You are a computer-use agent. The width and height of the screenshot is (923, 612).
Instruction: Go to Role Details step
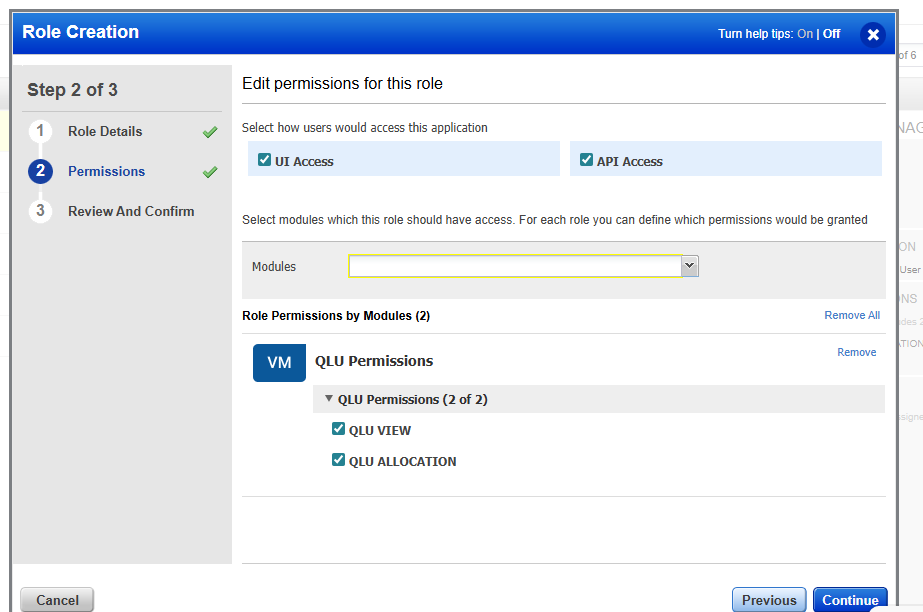coord(105,131)
